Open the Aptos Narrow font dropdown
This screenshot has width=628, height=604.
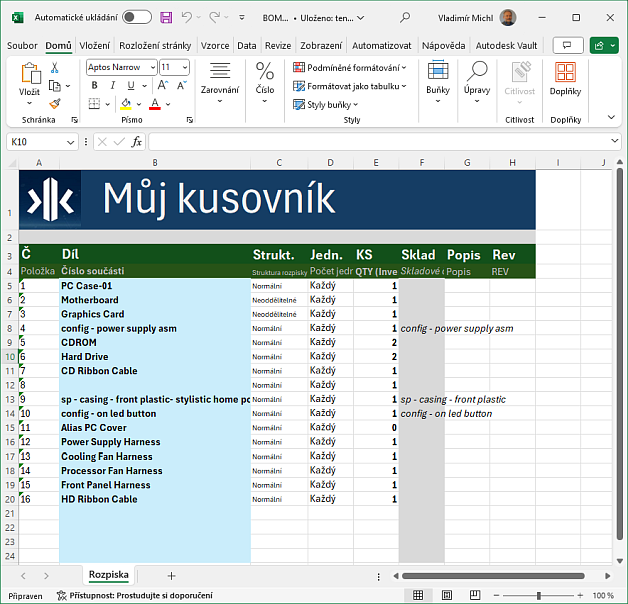coord(152,67)
